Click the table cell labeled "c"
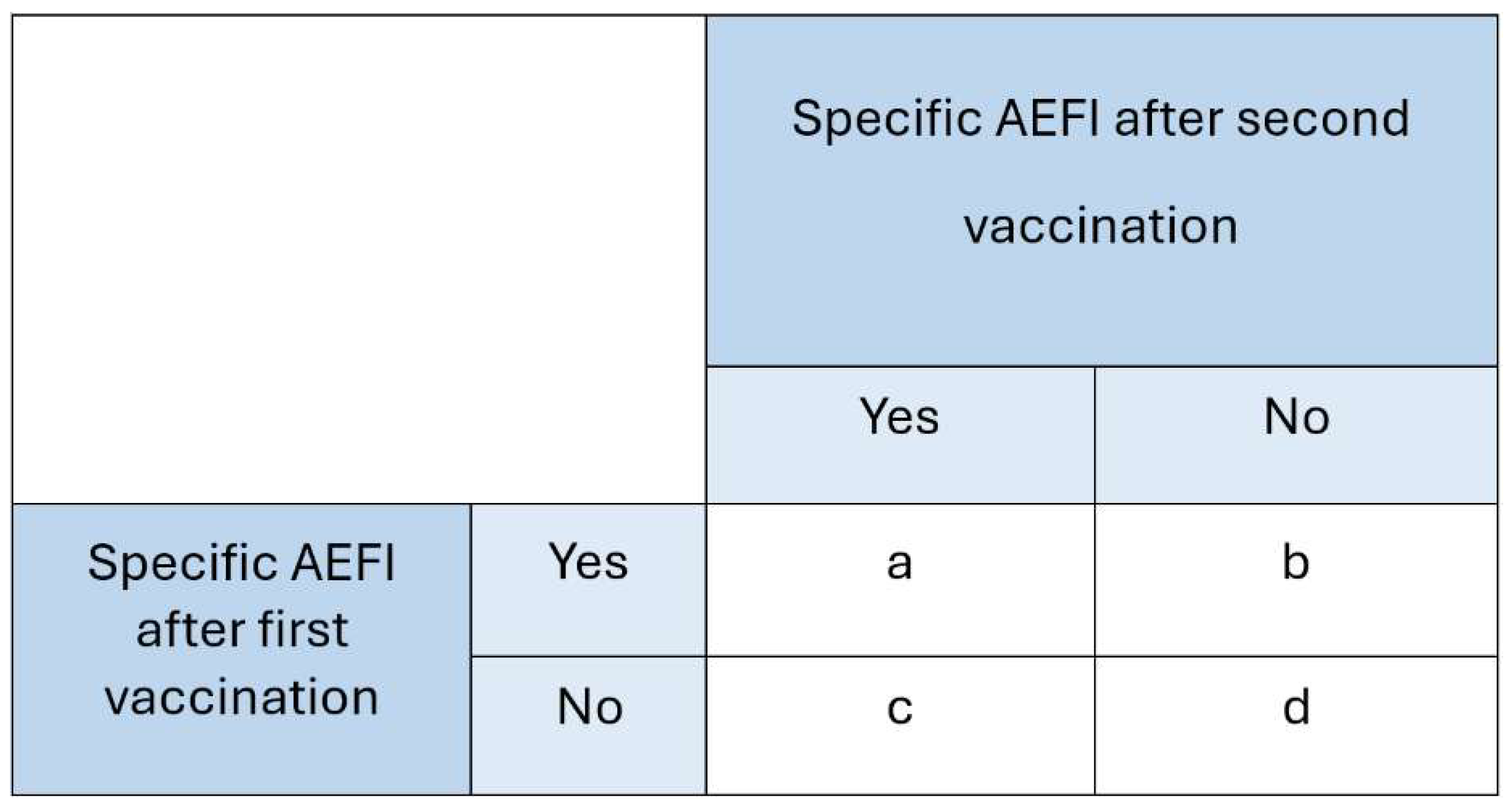The image size is (1512, 807). coord(899,725)
